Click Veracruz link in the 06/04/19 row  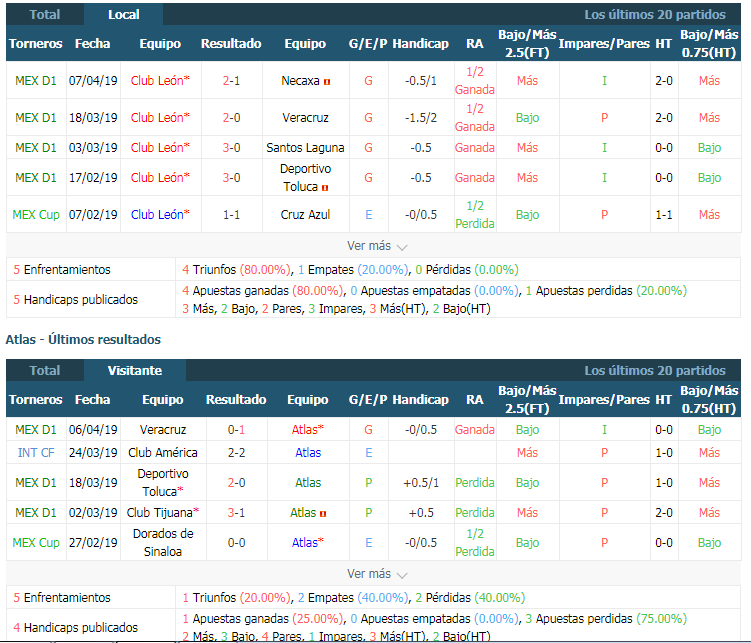163,429
